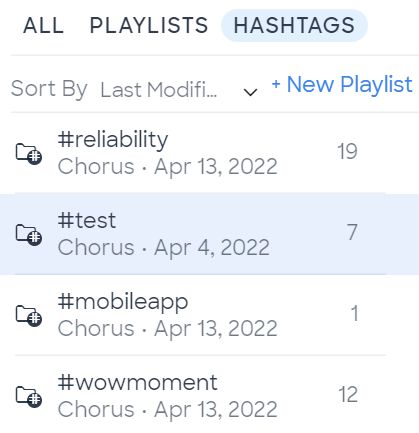The image size is (419, 433).
Task: Expand the Sort By dropdown chevron
Action: [x=250, y=92]
